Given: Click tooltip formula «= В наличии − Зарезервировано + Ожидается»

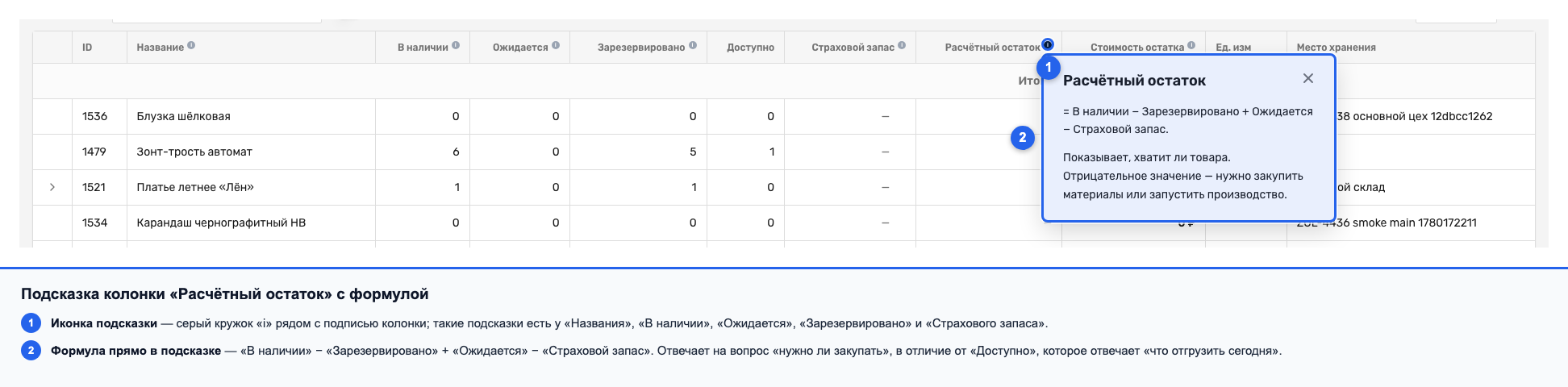Looking at the screenshot, I should tap(1188, 111).
